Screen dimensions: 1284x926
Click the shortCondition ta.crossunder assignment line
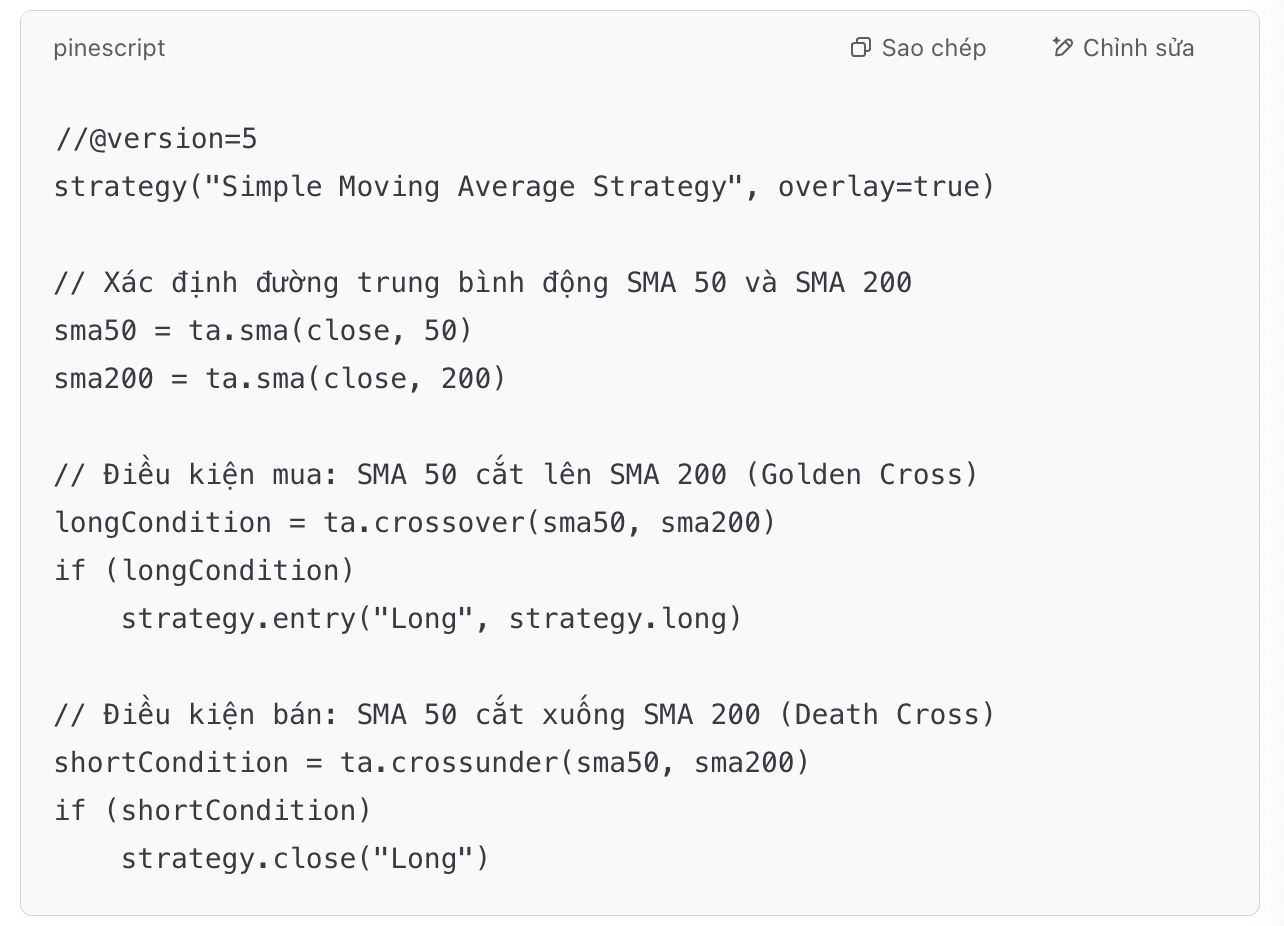point(431,762)
